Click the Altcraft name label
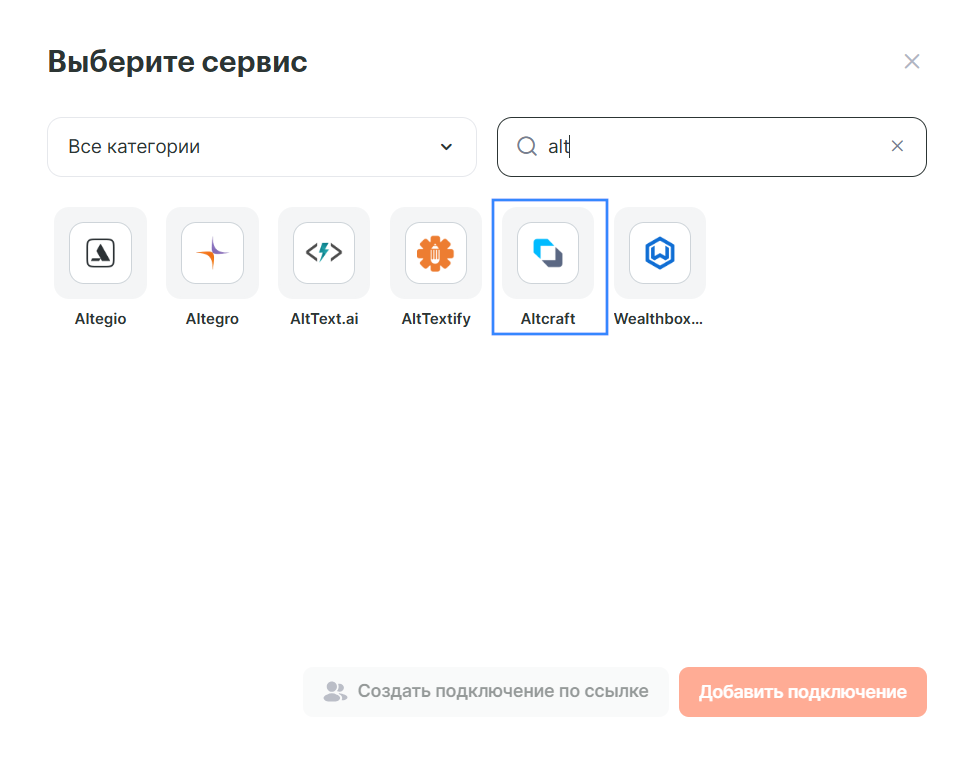 tap(548, 320)
